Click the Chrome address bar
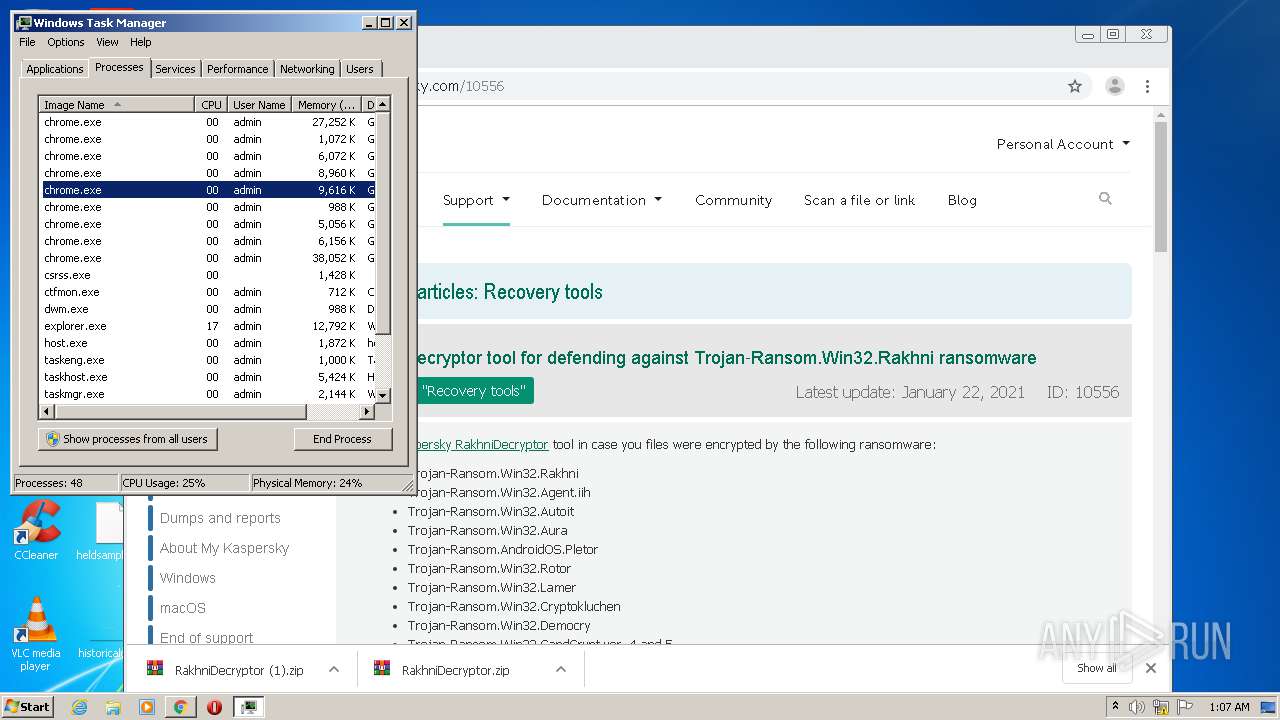This screenshot has width=1280, height=720. point(740,86)
